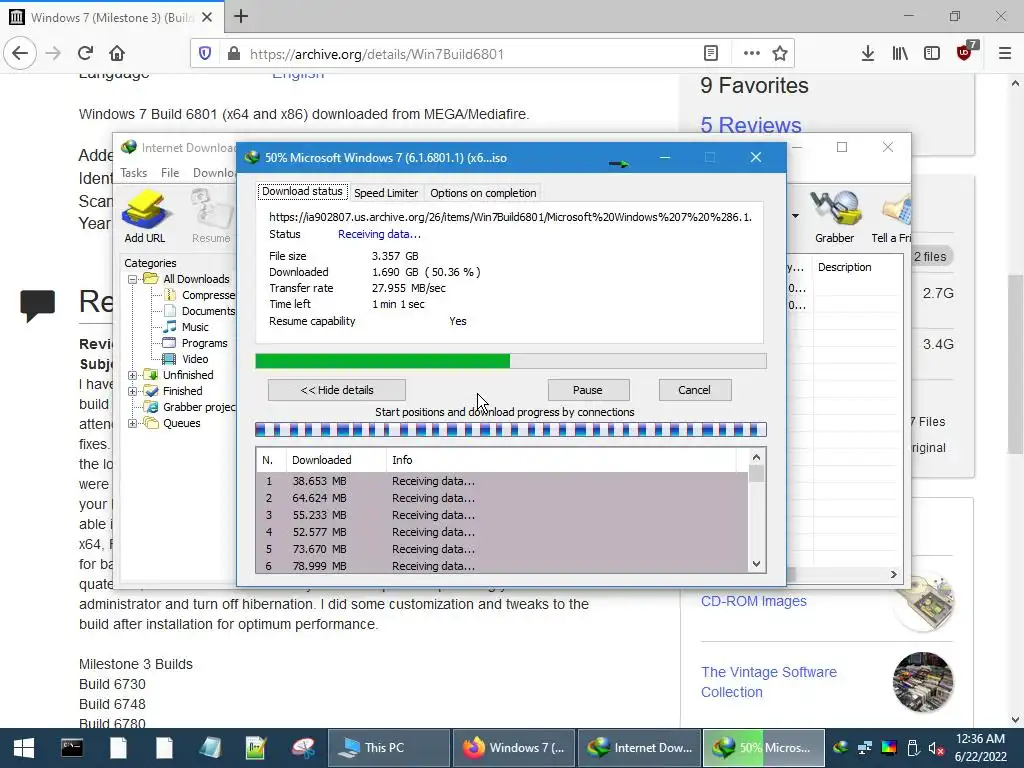Click the Downloaded column header

(x=336, y=460)
